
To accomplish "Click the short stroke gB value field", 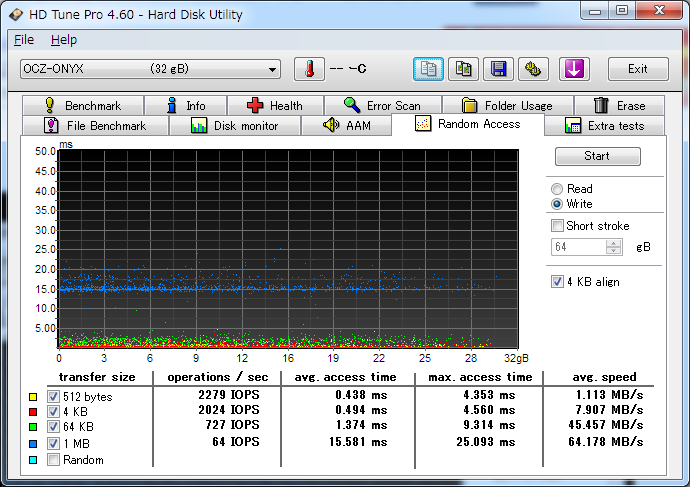I will click(578, 247).
